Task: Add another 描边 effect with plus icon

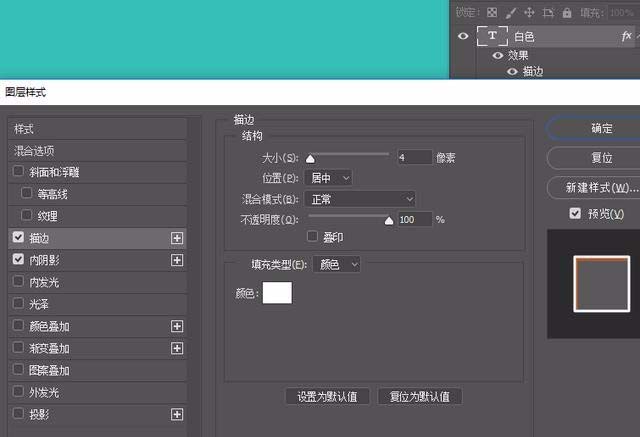Action: pyautogui.click(x=177, y=238)
